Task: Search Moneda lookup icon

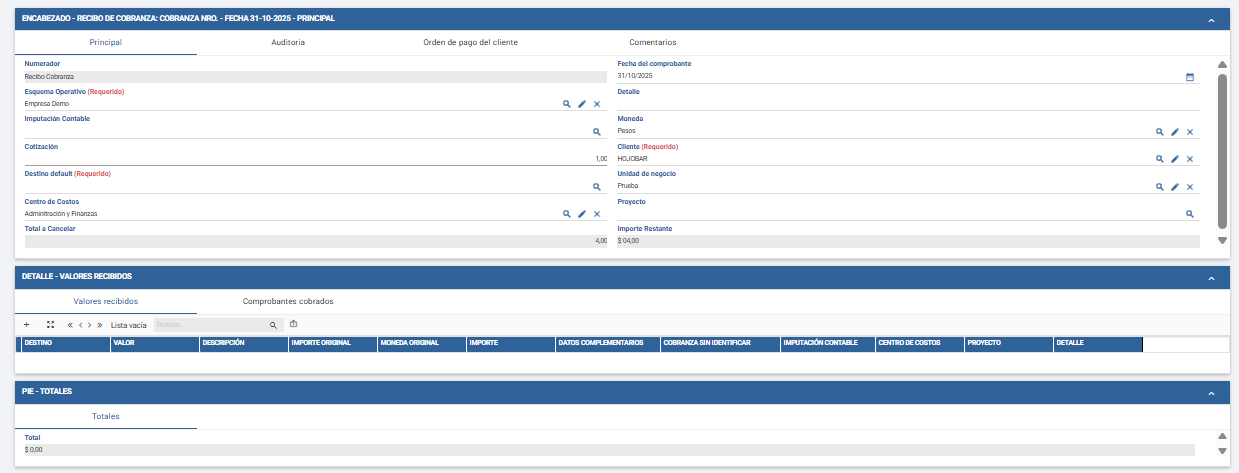Action: (1160, 132)
